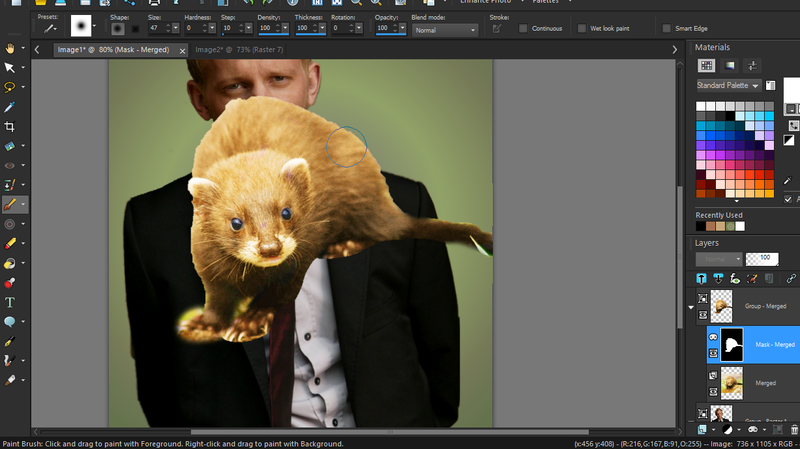Select the square brush shape
Image resolution: width=800 pixels, height=449 pixels.
click(x=135, y=29)
